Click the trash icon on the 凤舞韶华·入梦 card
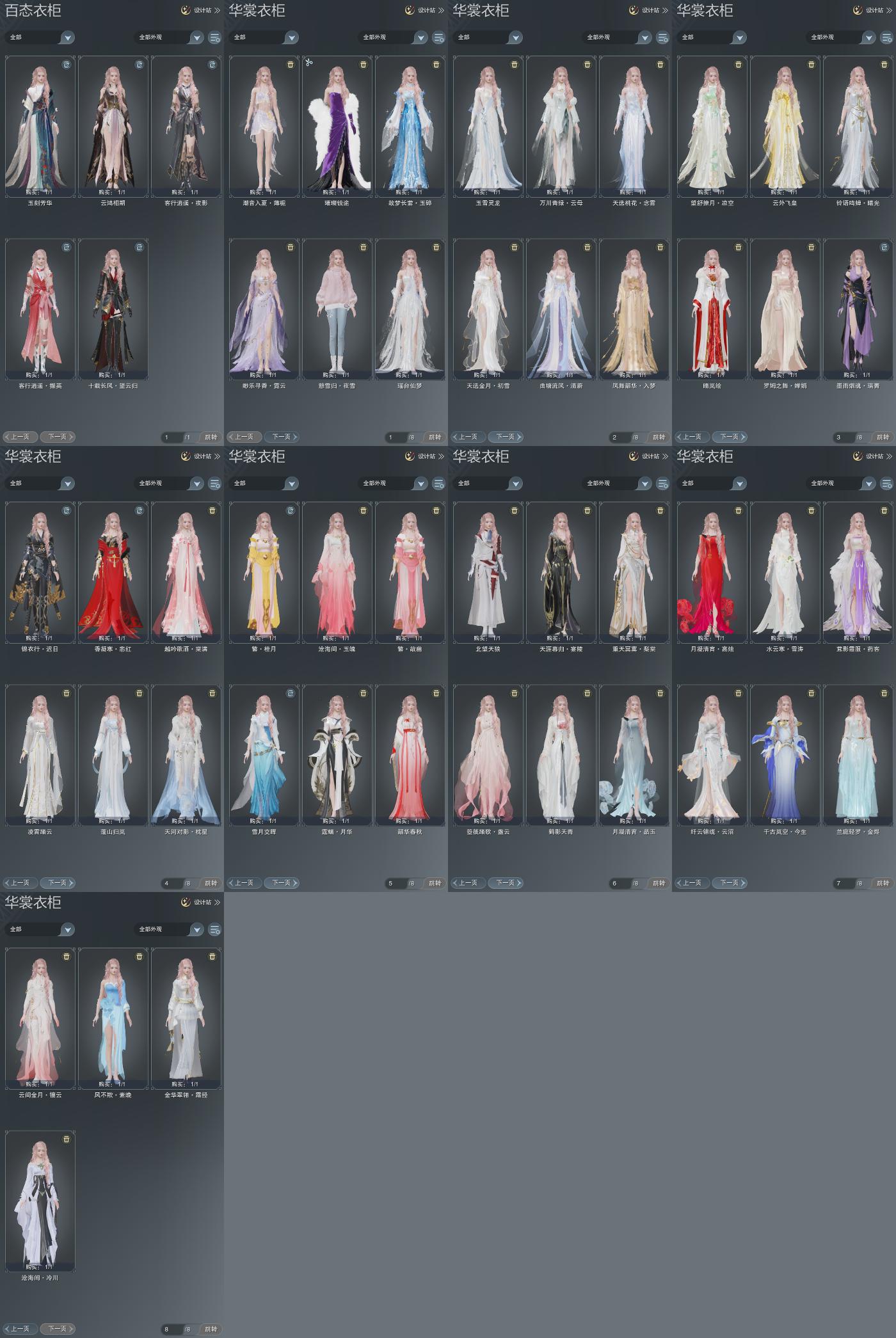The height and width of the screenshot is (1338, 896). pyautogui.click(x=660, y=247)
